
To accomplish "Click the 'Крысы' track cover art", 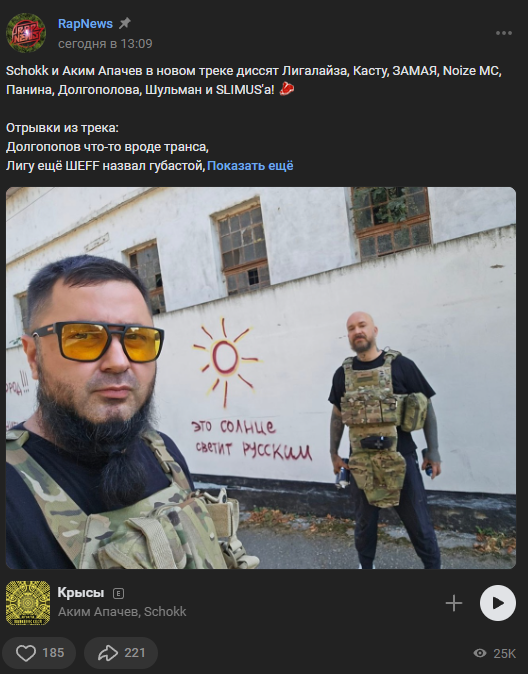I will (x=28, y=603).
